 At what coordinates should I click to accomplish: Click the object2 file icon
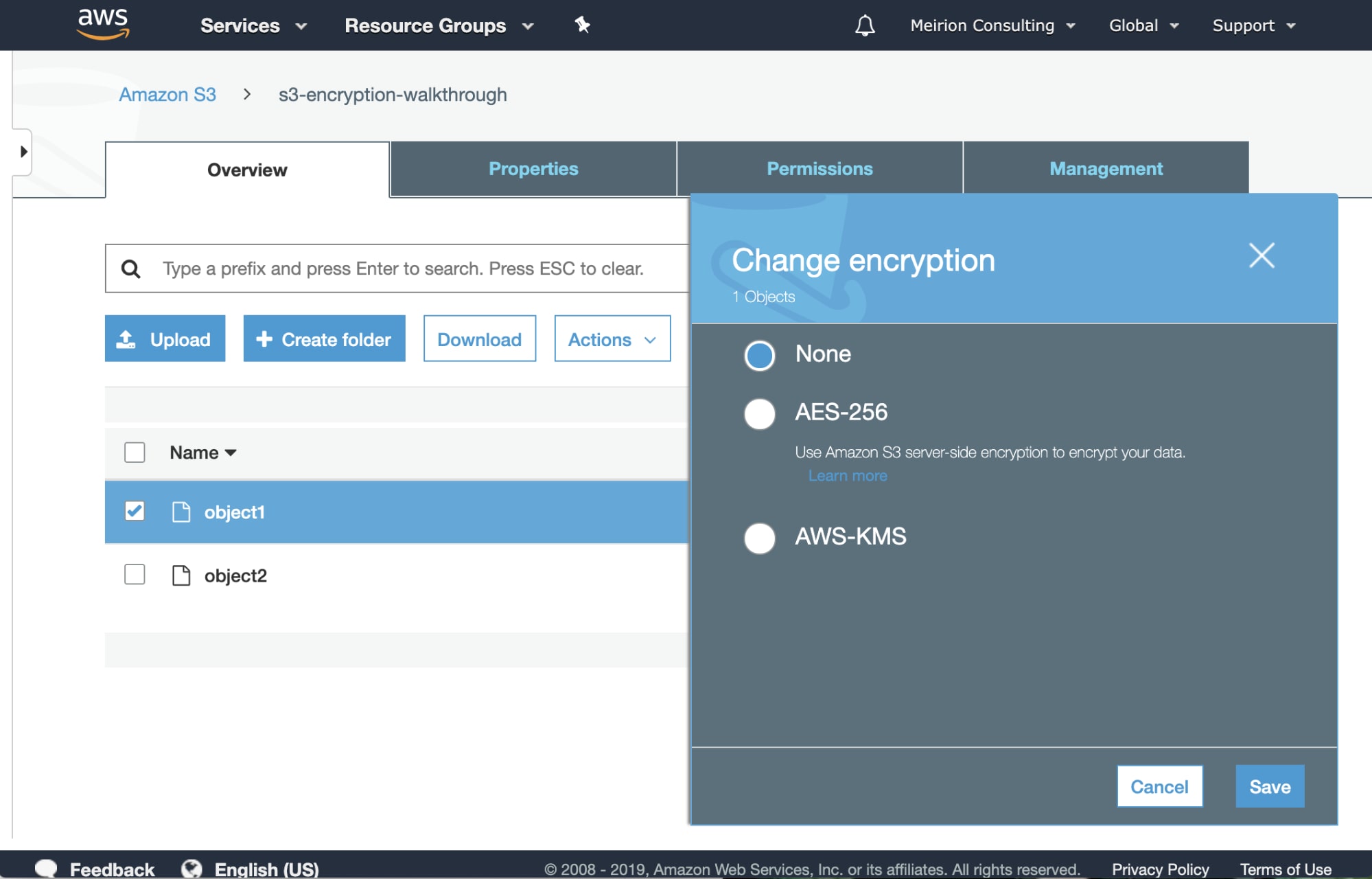[x=181, y=575]
